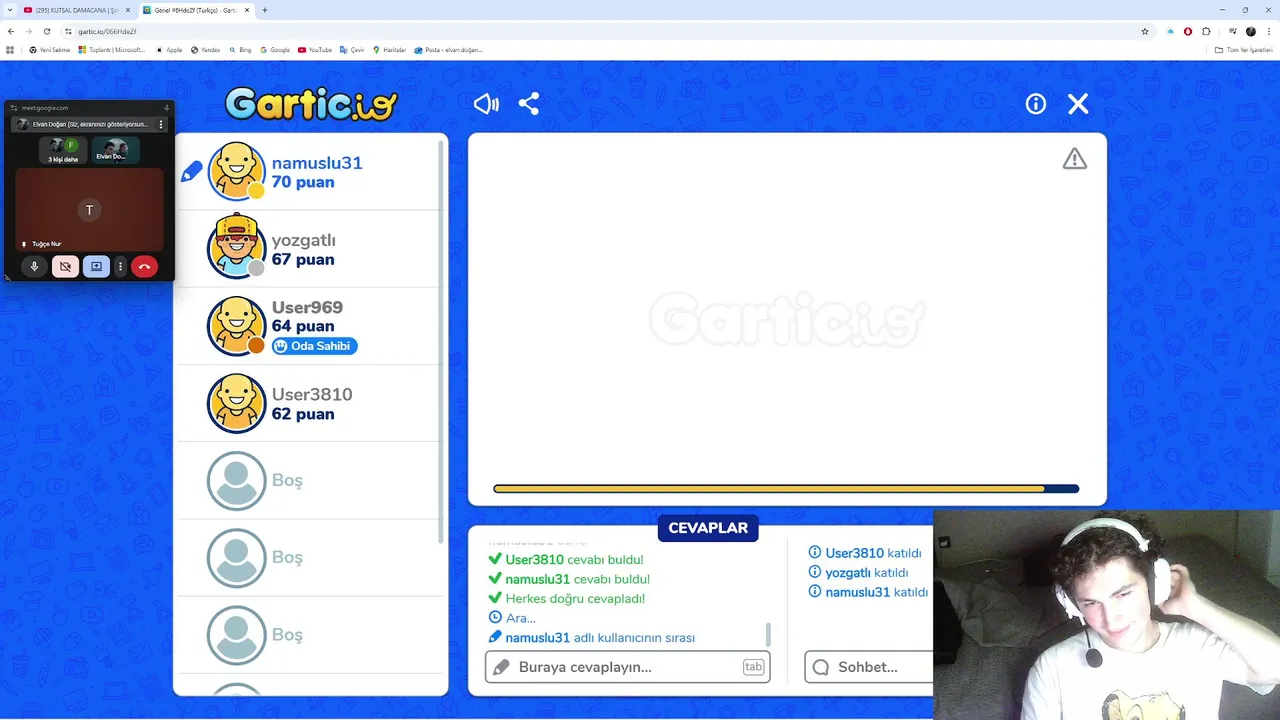Click the Meet mini window arrow icon
The width and height of the screenshot is (1280, 720).
pos(166,108)
